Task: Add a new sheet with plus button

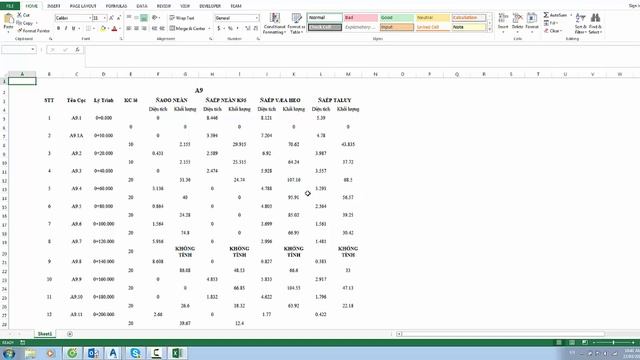Action: pos(70,334)
